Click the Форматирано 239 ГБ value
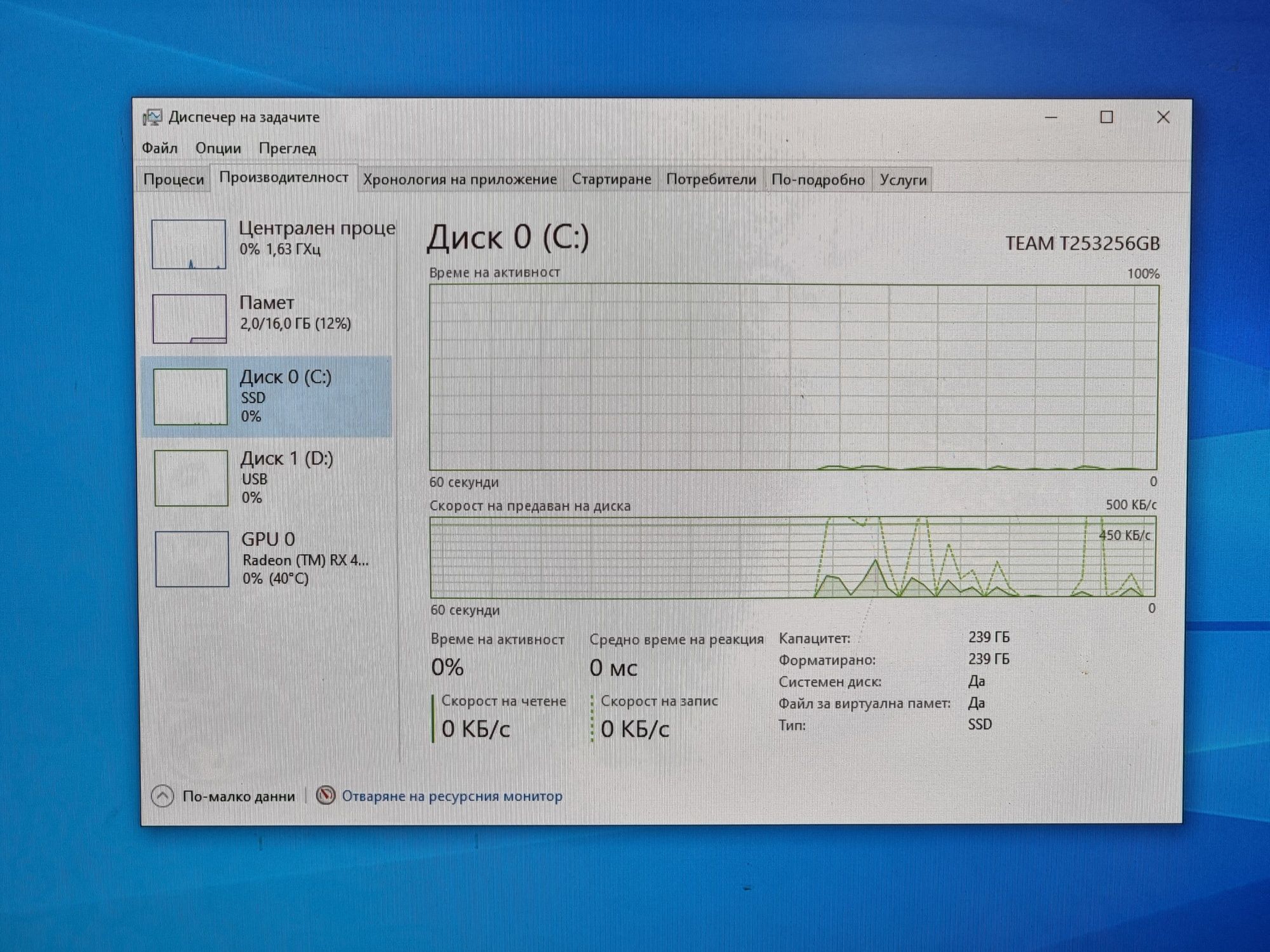The height and width of the screenshot is (952, 1270). click(989, 659)
